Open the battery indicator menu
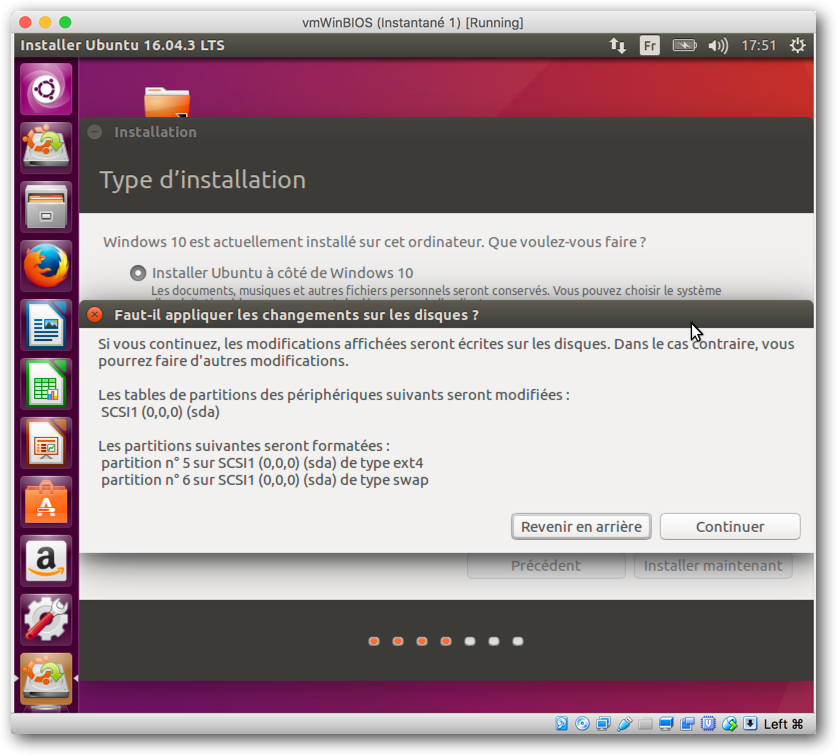837x755 pixels. point(684,45)
